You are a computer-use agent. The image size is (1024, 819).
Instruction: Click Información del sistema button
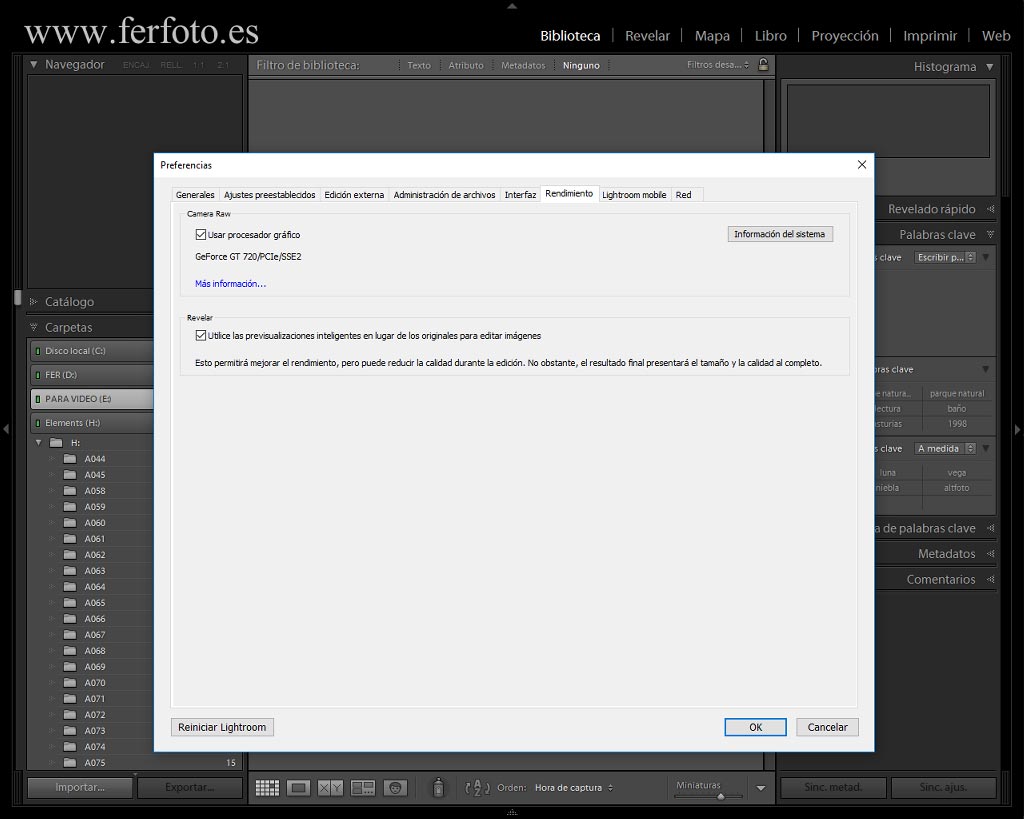pos(780,234)
